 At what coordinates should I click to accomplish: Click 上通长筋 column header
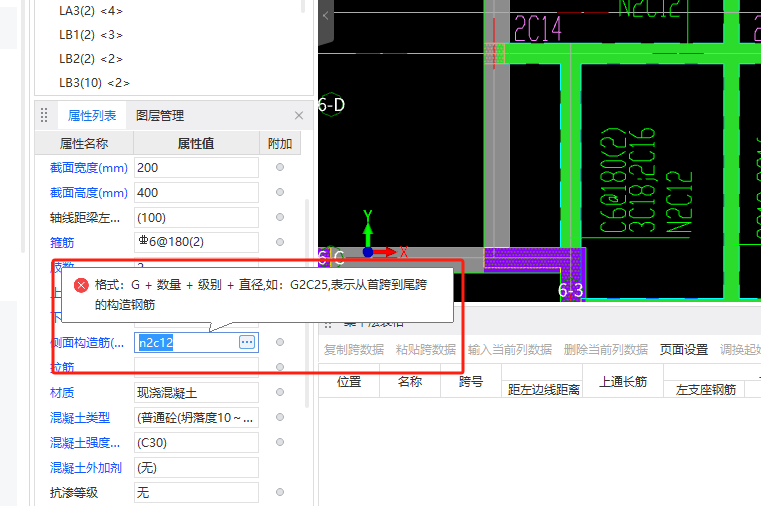623,381
